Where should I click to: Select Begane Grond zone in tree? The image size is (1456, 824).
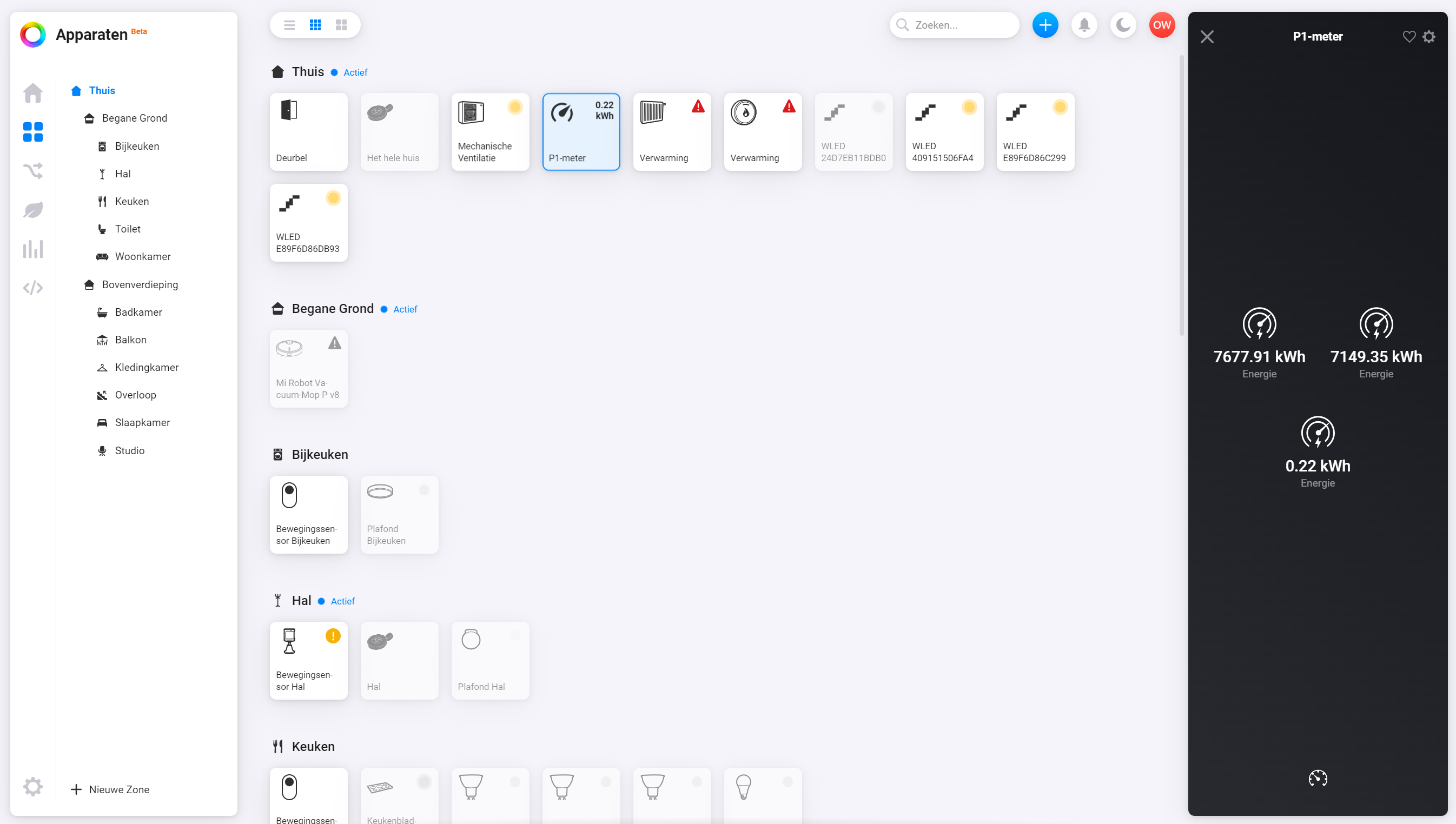click(x=134, y=118)
